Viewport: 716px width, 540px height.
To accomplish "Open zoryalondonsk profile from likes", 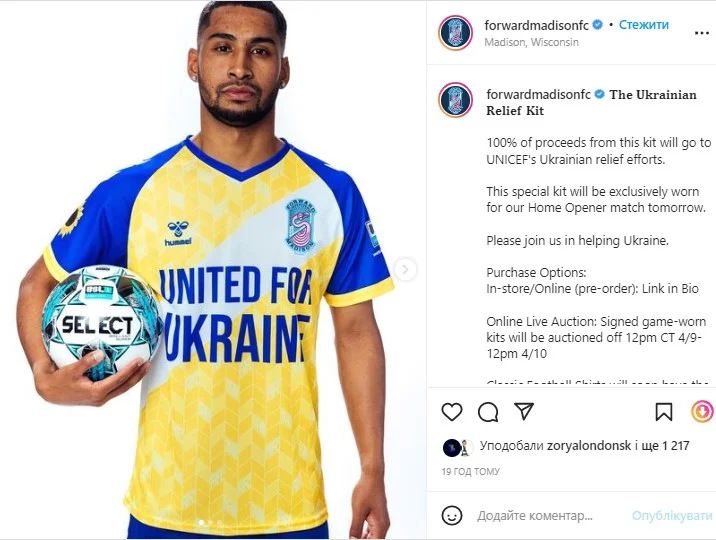I will (589, 446).
